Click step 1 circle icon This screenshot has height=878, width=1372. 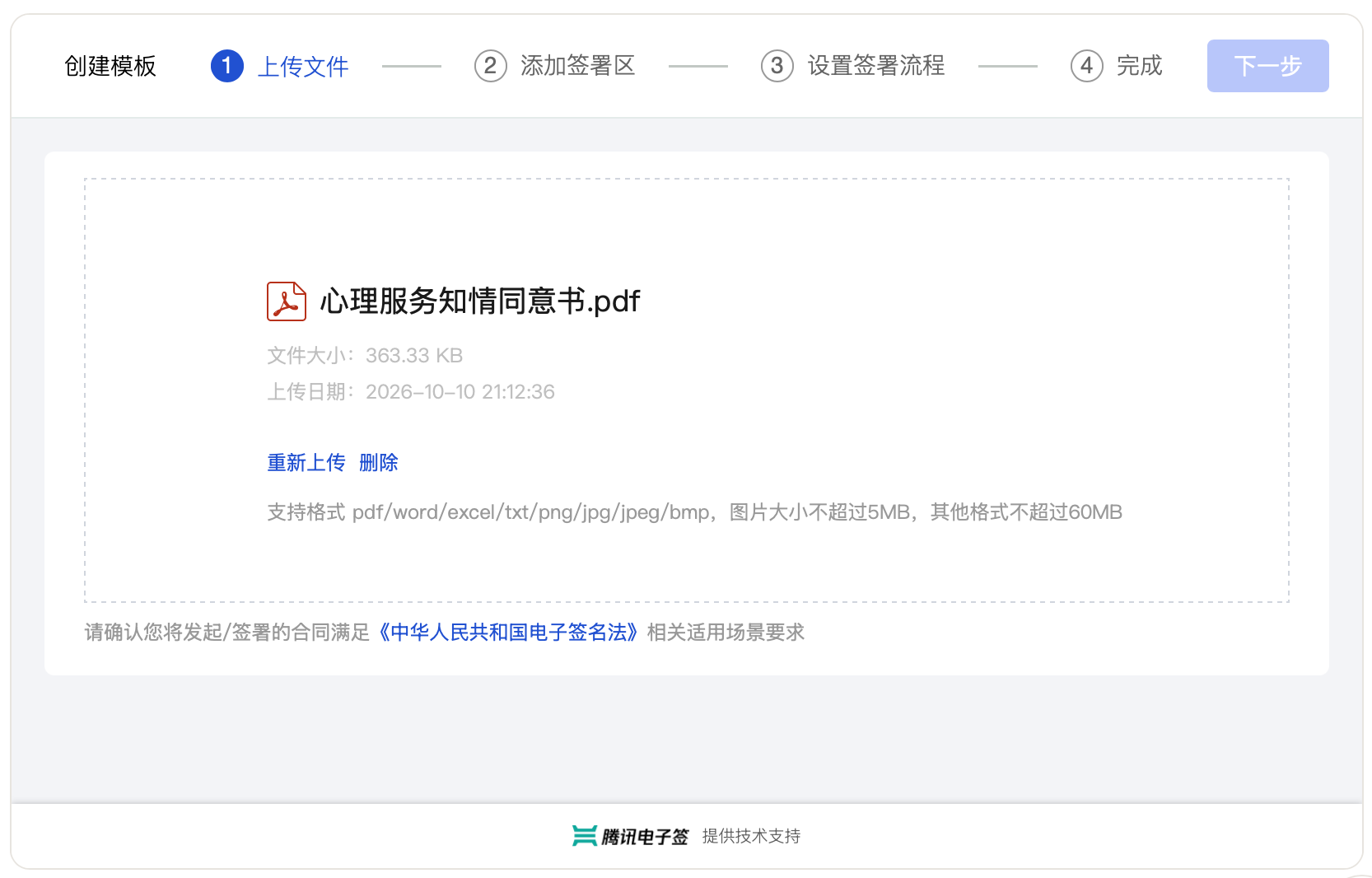[x=227, y=66]
